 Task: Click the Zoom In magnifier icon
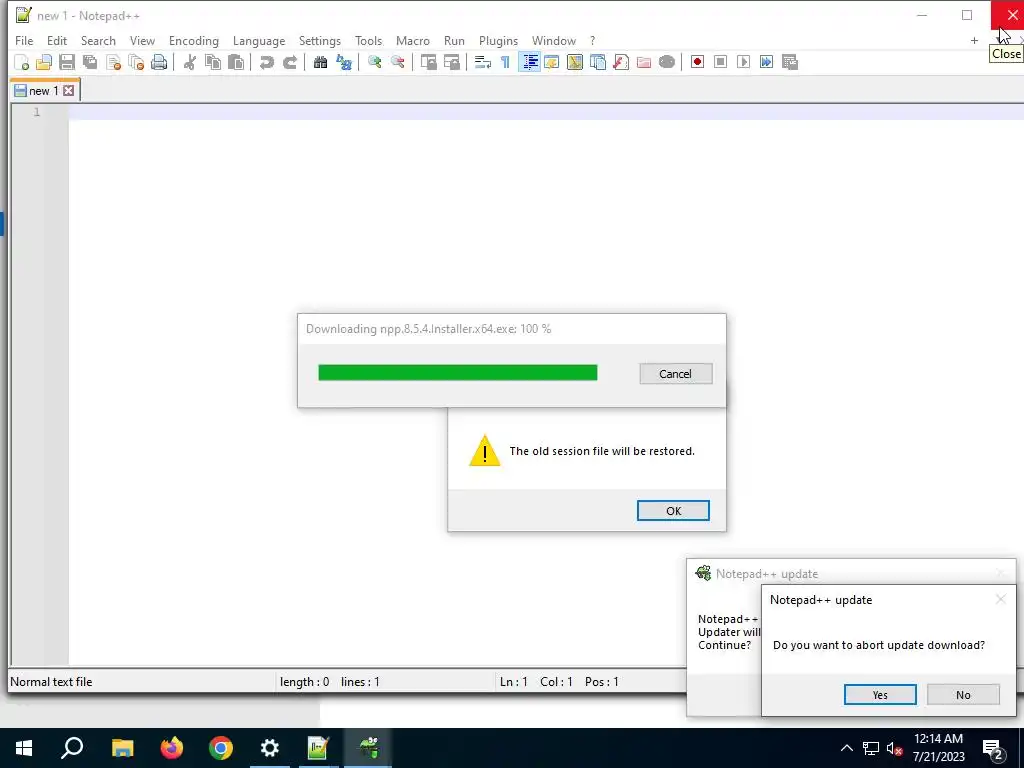point(374,62)
